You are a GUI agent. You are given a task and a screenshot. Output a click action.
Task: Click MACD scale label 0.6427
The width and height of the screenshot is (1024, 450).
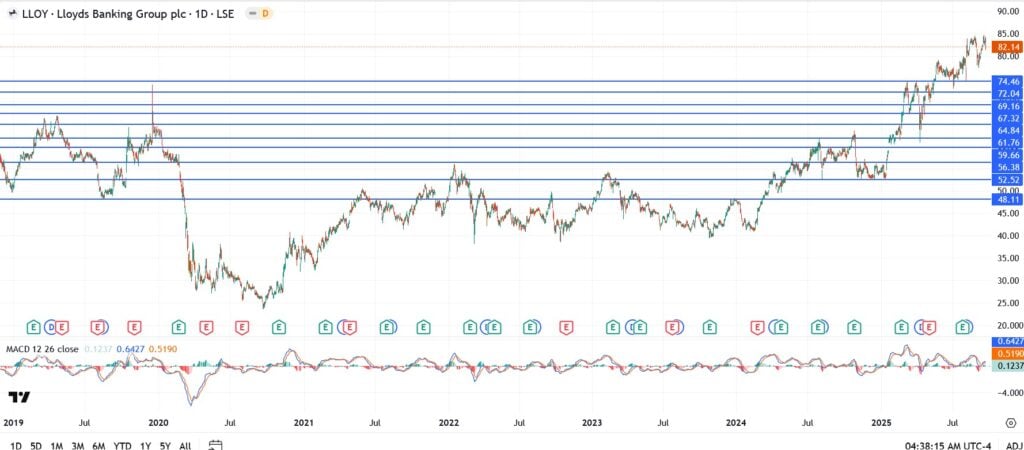[1007, 341]
